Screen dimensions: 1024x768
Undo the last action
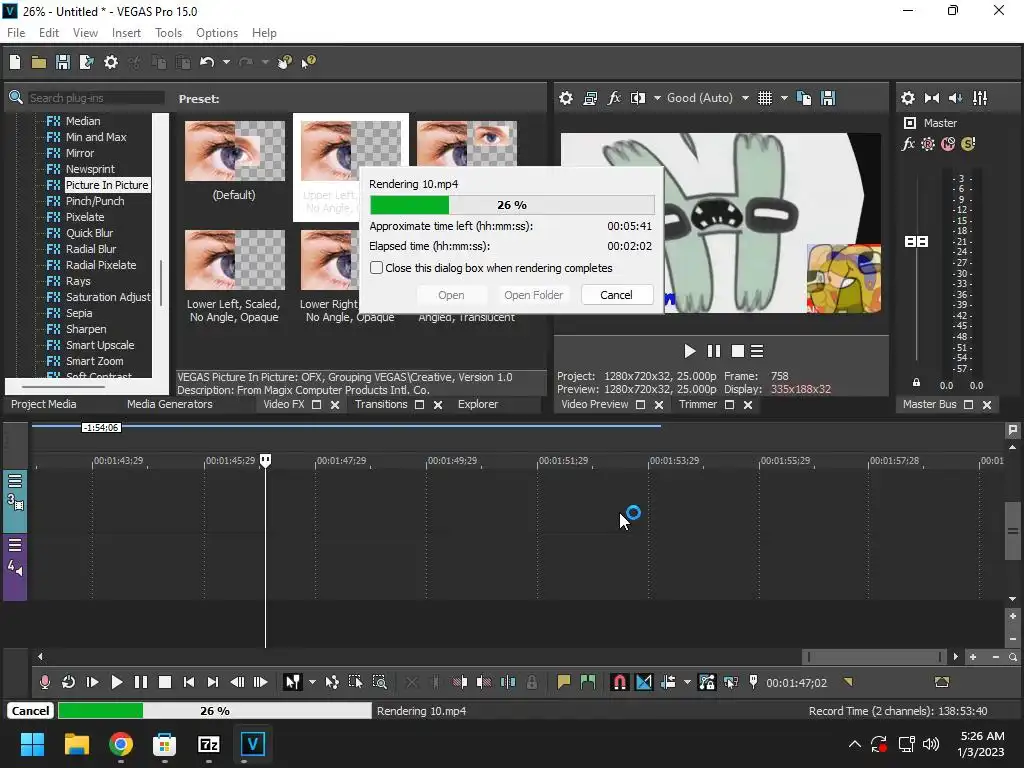[207, 62]
